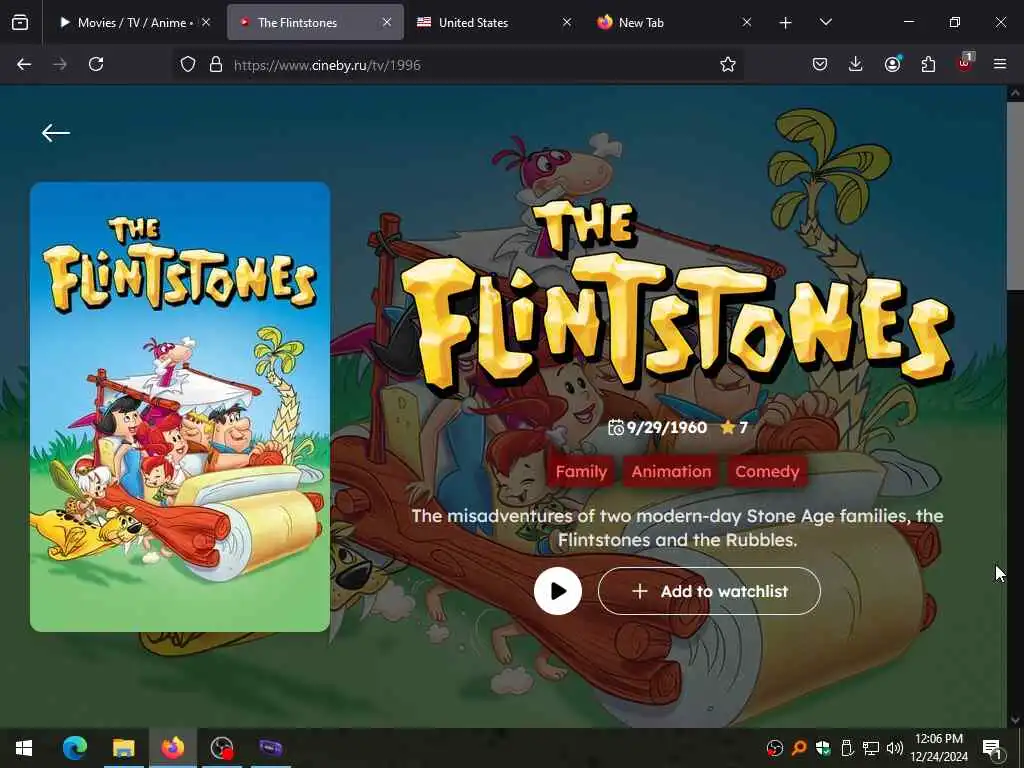Add The Flintstones to watchlist
Image resolution: width=1024 pixels, height=768 pixels.
tap(709, 591)
